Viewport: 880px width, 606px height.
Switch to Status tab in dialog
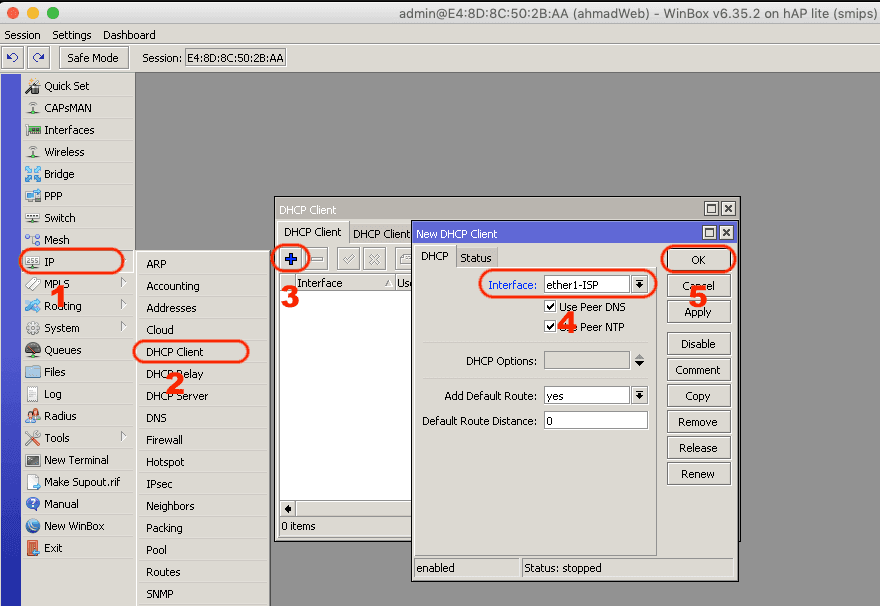click(476, 258)
